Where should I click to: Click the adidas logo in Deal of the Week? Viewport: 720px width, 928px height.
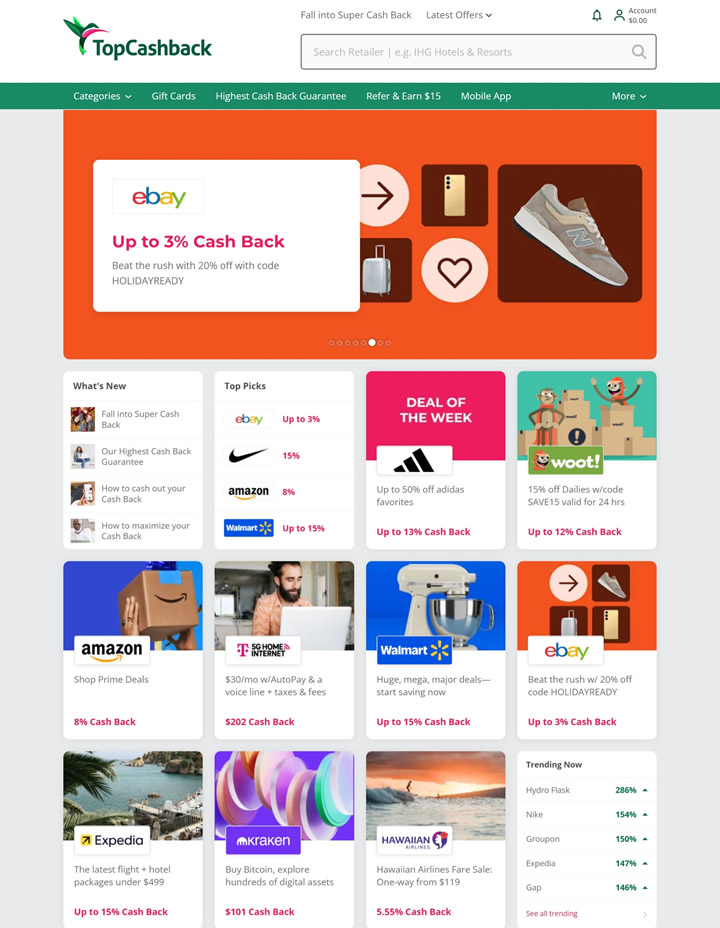pyautogui.click(x=414, y=460)
